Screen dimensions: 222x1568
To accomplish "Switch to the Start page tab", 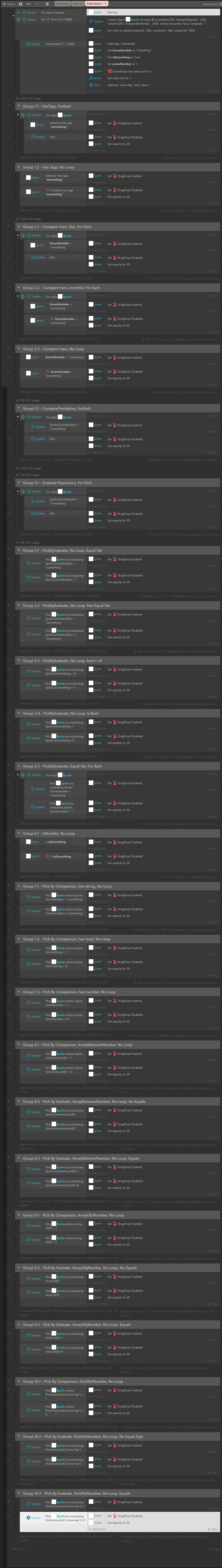I will pyautogui.click(x=62, y=4).
